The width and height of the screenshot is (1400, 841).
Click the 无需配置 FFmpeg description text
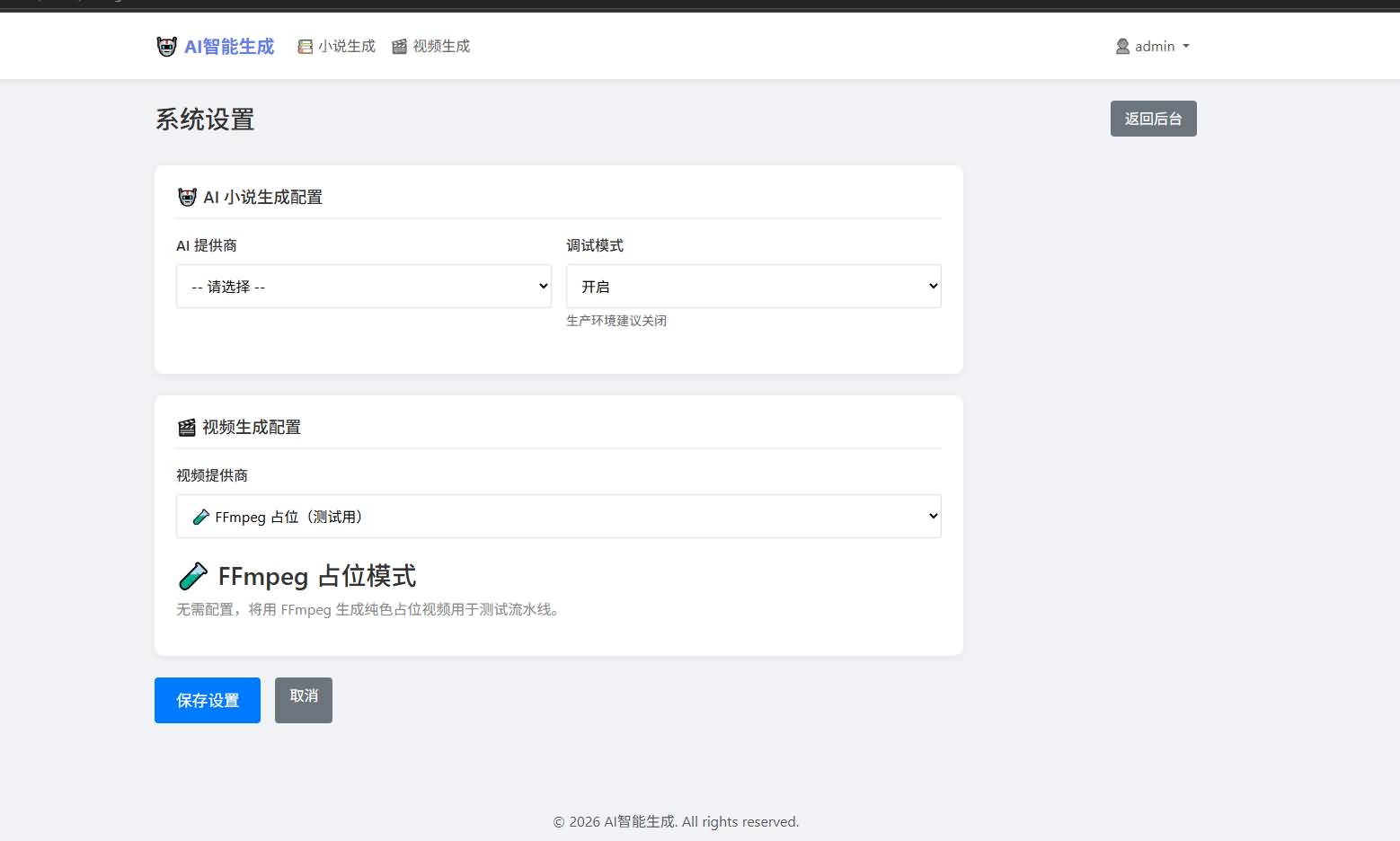370,609
